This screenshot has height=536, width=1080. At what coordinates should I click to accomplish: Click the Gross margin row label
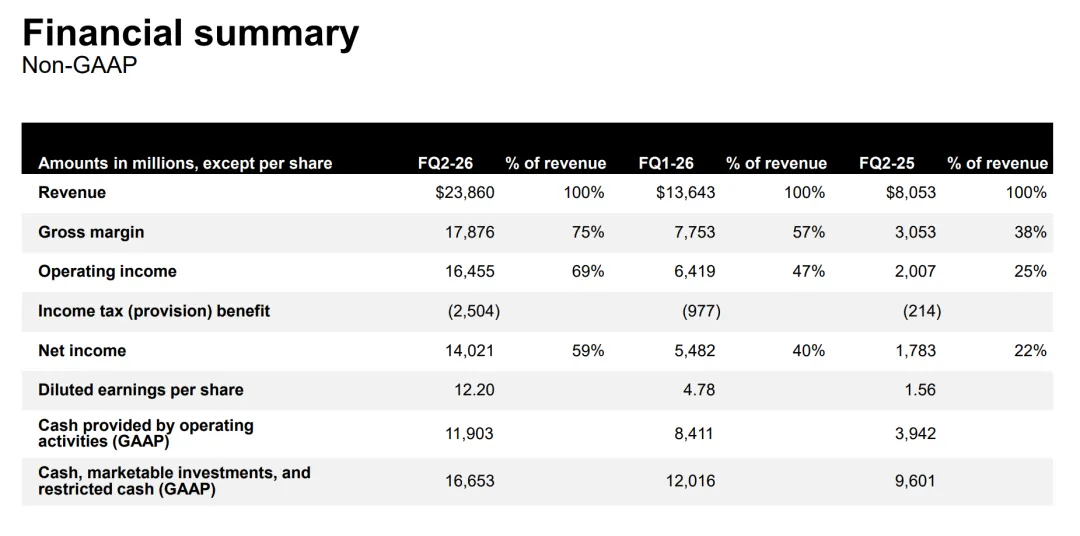pyautogui.click(x=91, y=232)
